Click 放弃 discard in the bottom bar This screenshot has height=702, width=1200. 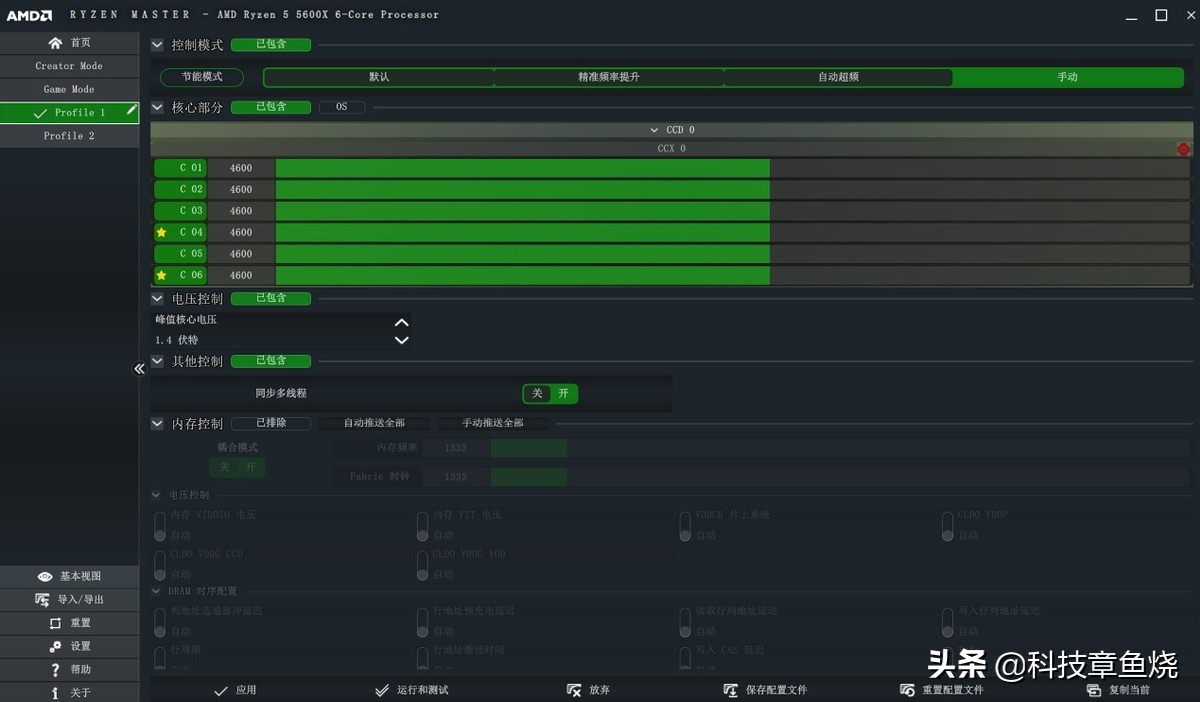[x=588, y=690]
